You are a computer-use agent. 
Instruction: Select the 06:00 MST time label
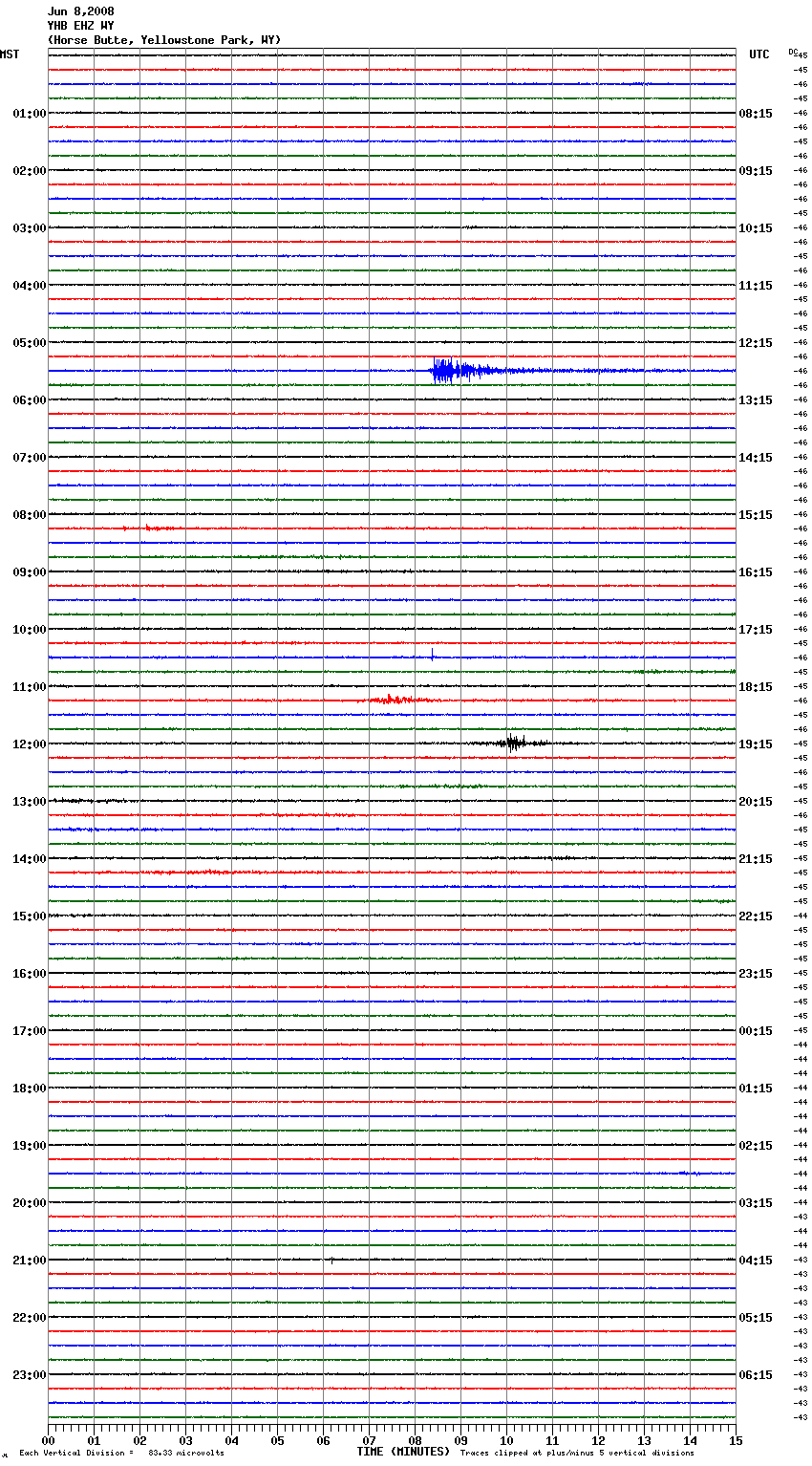tap(29, 400)
